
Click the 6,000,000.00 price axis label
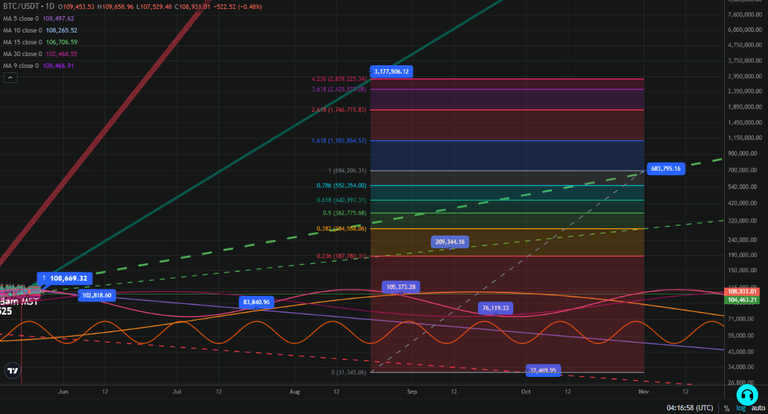point(744,29)
